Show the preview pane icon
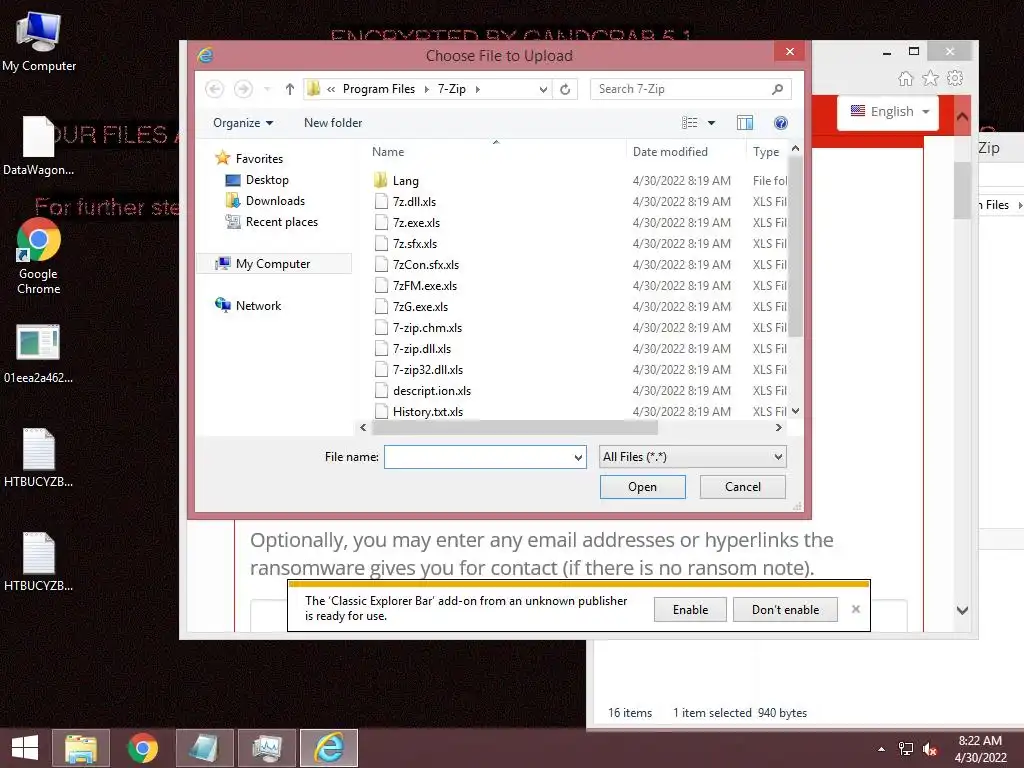 tap(744, 123)
